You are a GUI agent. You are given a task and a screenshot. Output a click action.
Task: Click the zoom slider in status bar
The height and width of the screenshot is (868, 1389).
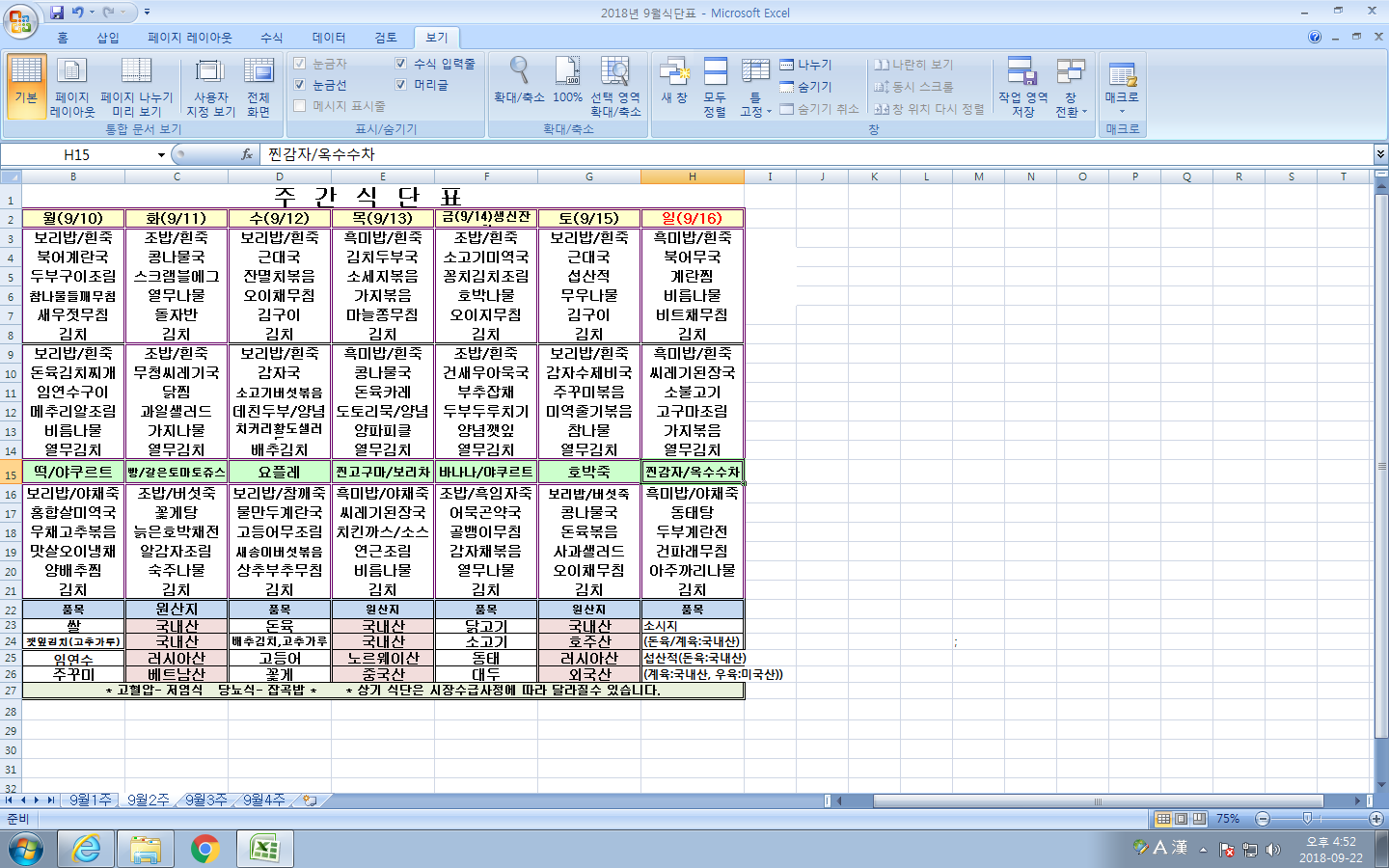click(1307, 819)
